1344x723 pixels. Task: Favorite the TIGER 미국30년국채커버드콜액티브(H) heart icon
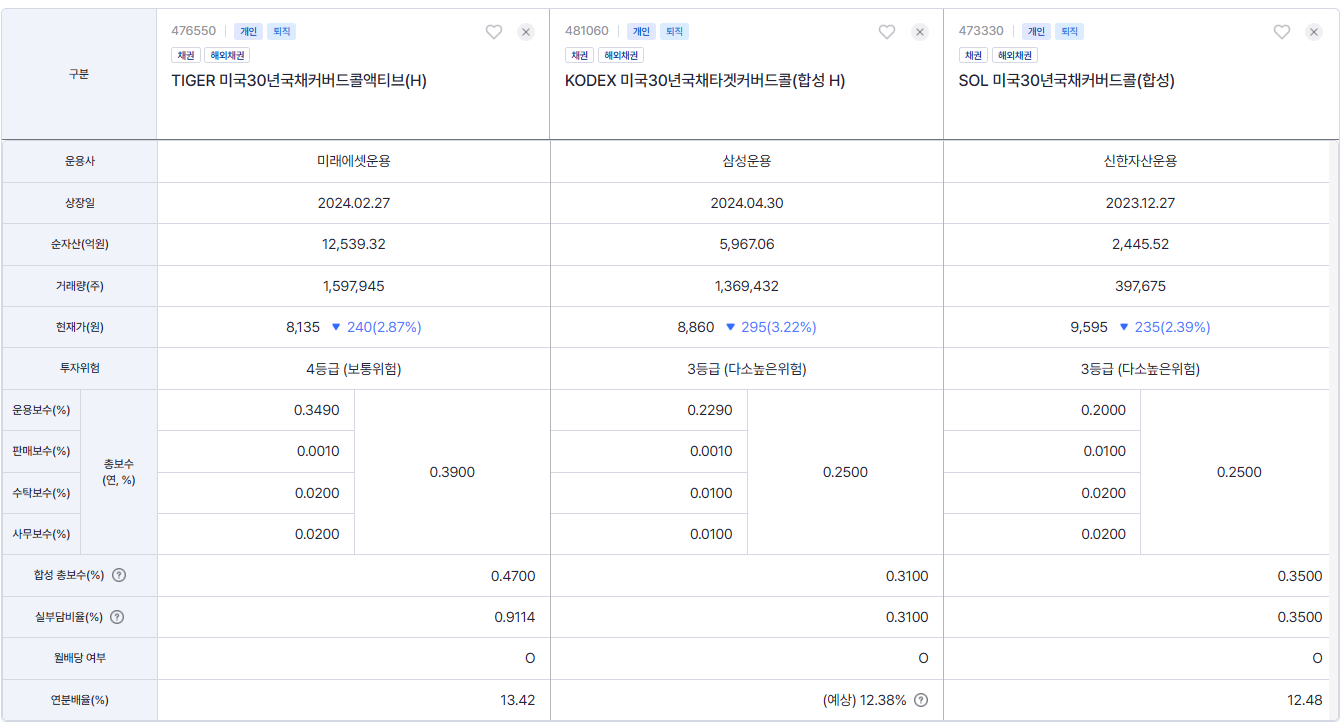click(493, 32)
